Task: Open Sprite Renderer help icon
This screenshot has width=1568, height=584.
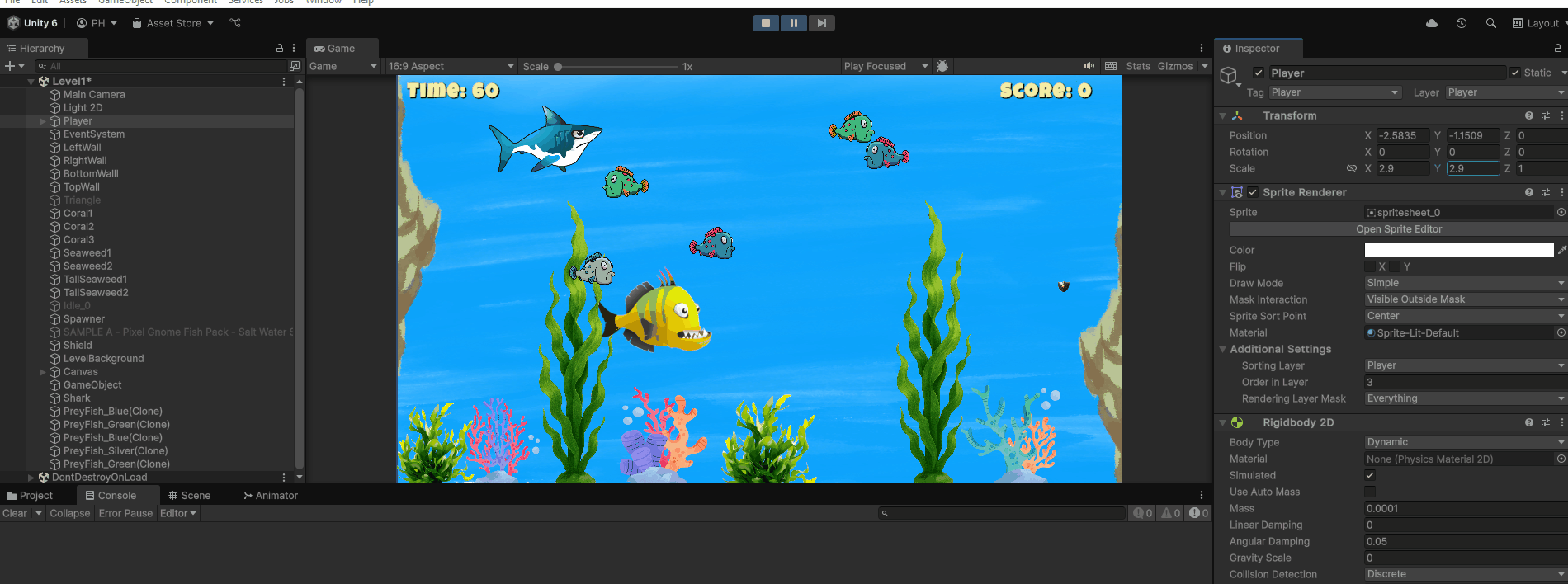Action: [1529, 192]
